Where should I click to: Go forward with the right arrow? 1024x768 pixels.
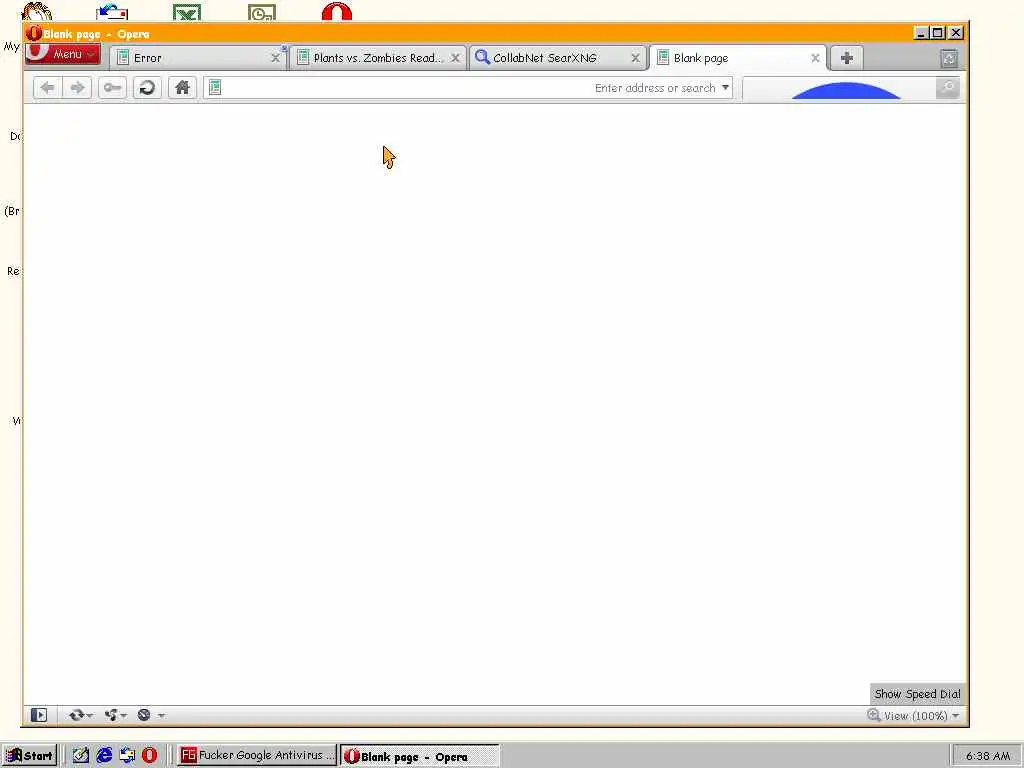(77, 88)
